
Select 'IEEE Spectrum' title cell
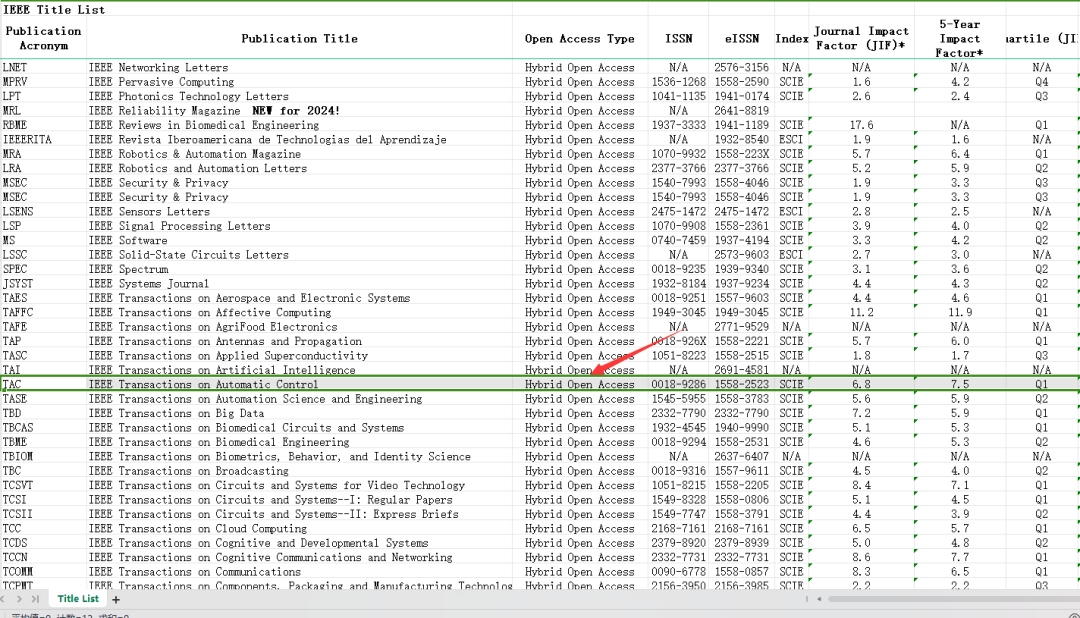pyautogui.click(x=300, y=269)
